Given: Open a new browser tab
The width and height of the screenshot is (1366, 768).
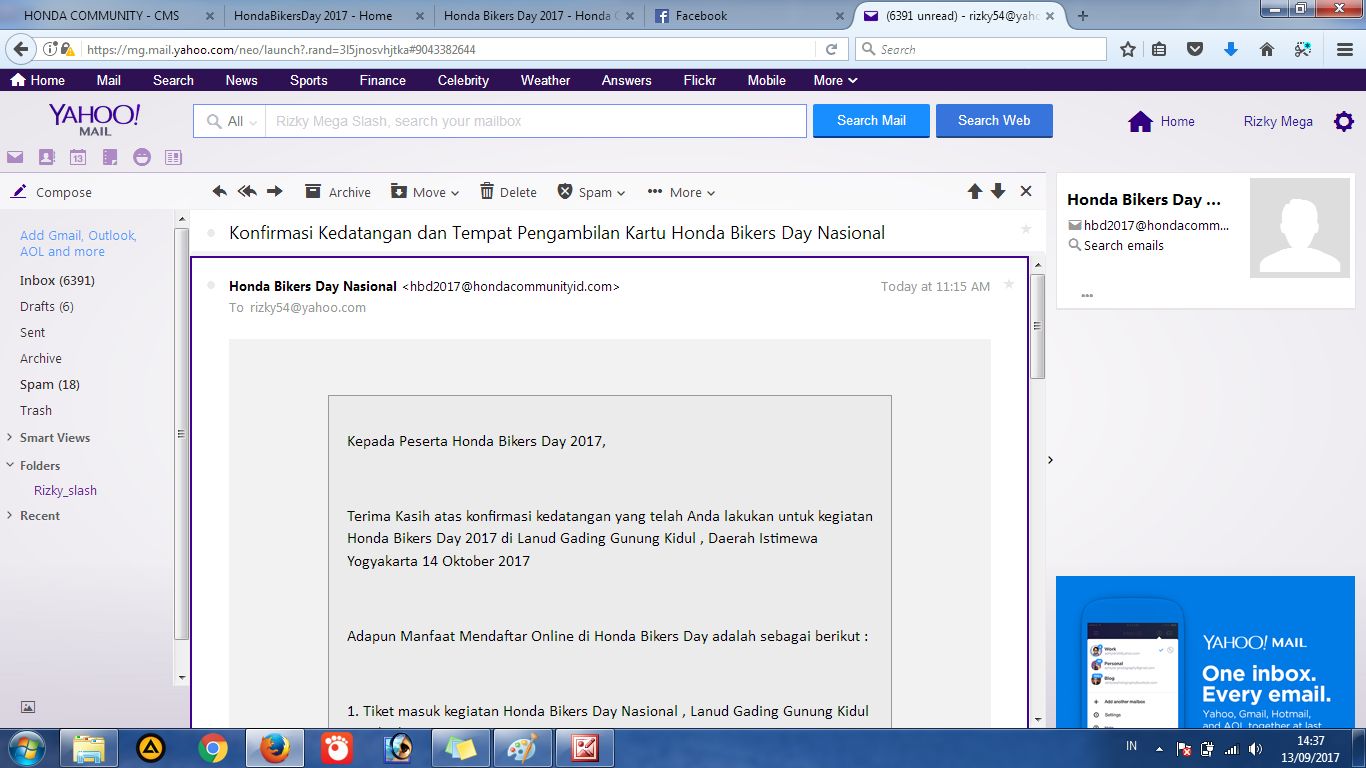Looking at the screenshot, I should pyautogui.click(x=1083, y=16).
